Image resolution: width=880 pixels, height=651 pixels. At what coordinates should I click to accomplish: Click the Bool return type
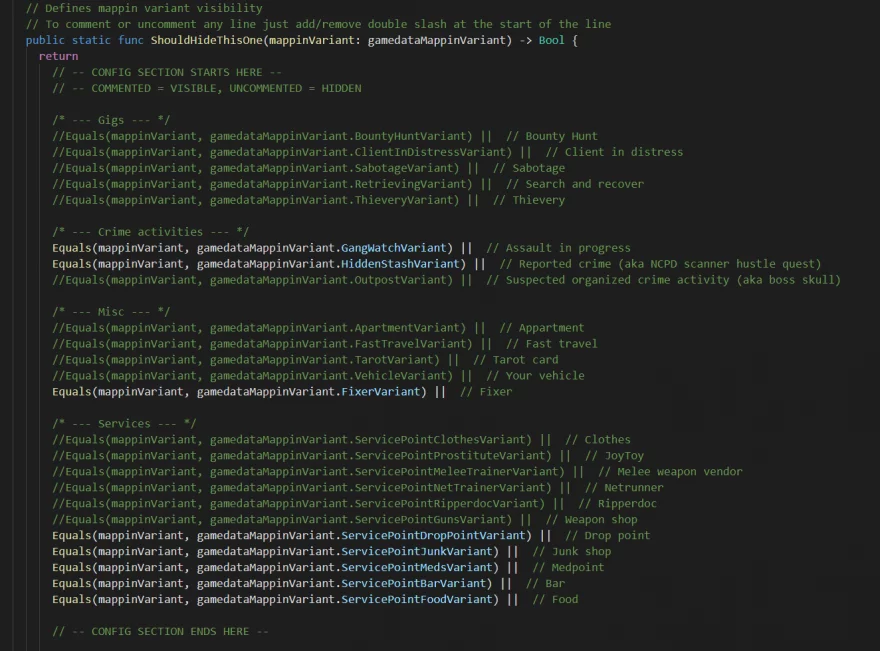553,40
